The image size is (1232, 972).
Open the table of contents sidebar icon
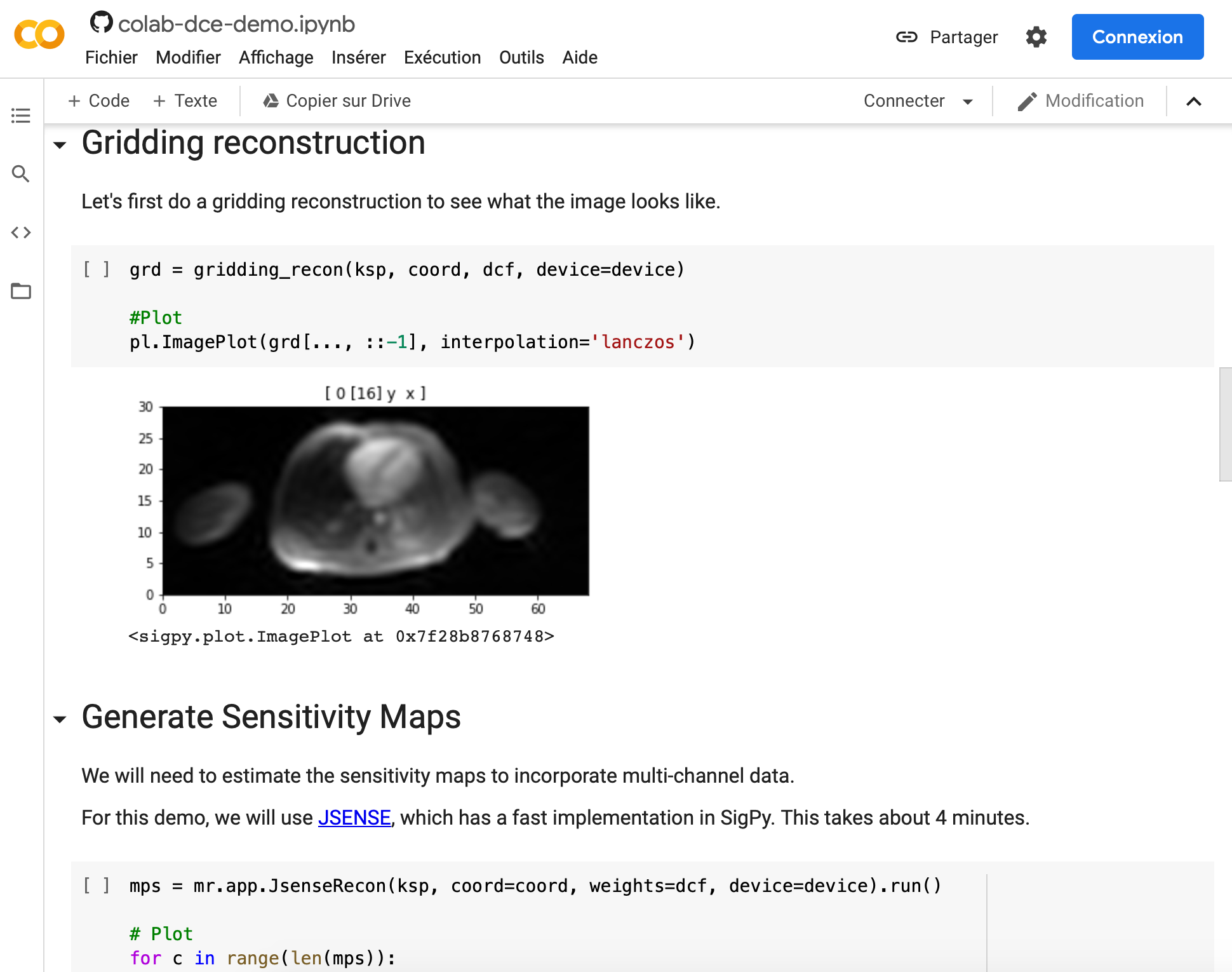(x=21, y=116)
